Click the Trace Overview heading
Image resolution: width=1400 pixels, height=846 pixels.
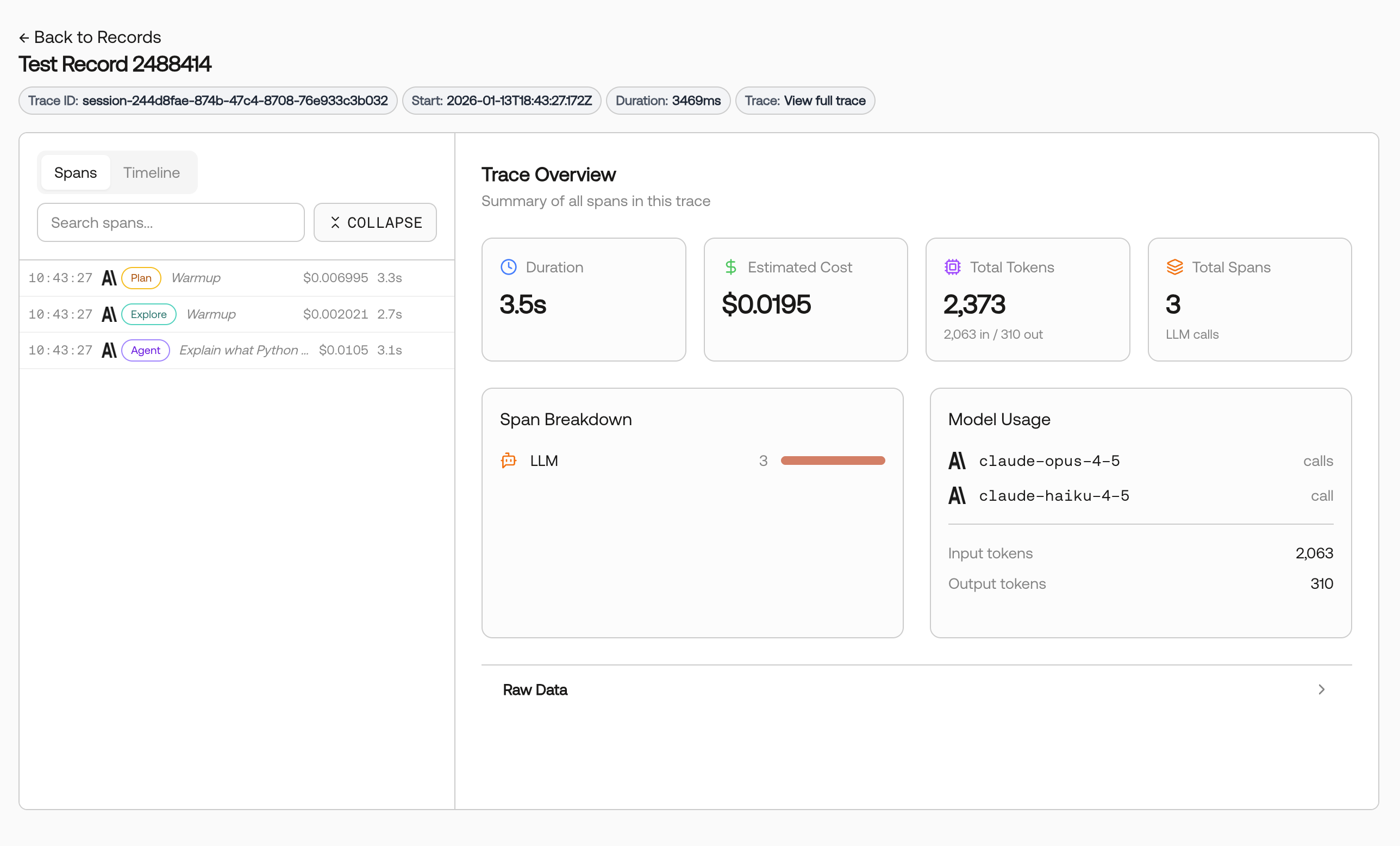tap(548, 175)
